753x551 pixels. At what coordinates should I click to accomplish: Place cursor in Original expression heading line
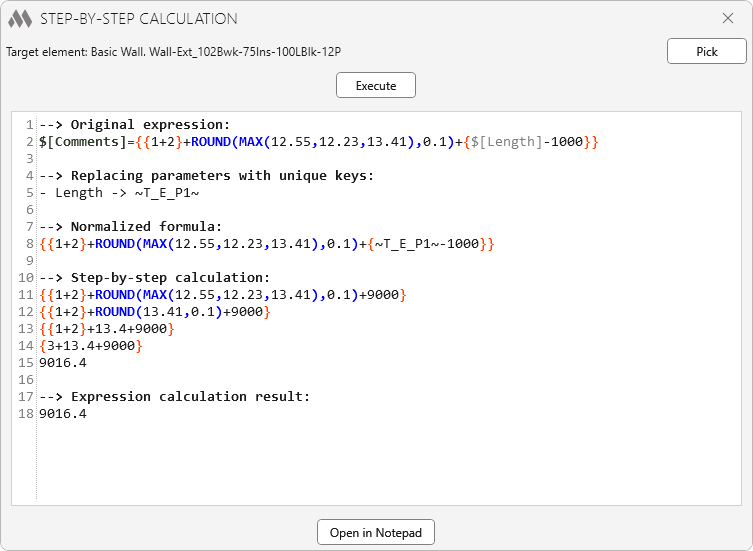[135, 125]
